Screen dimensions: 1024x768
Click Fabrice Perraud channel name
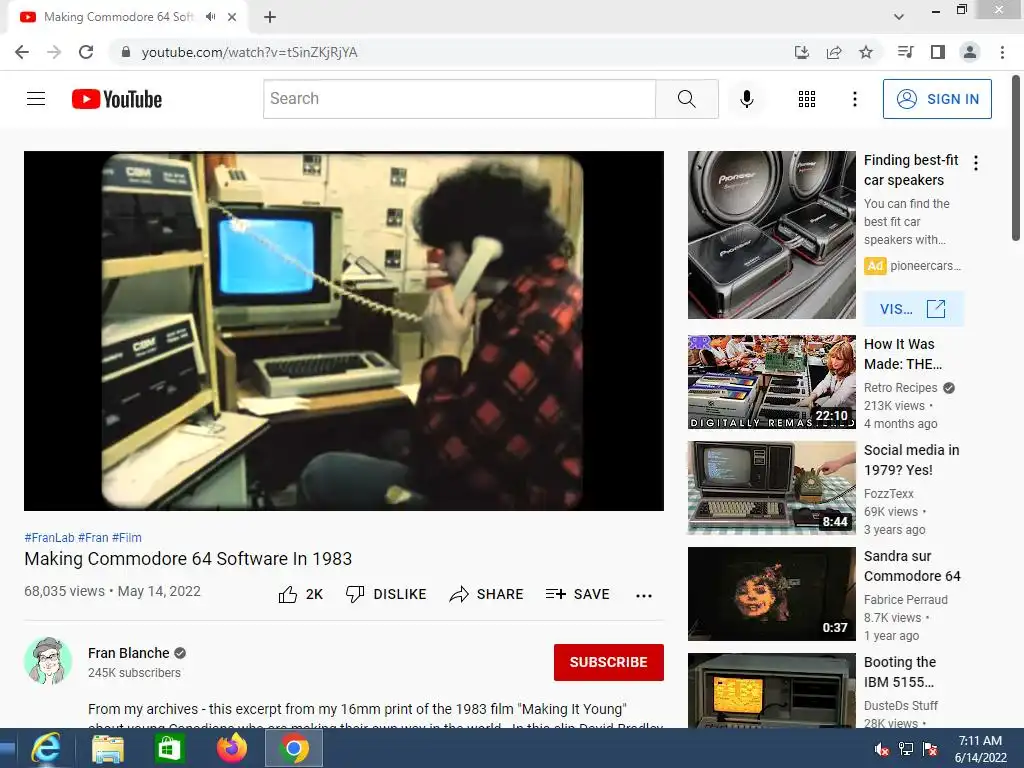(905, 600)
